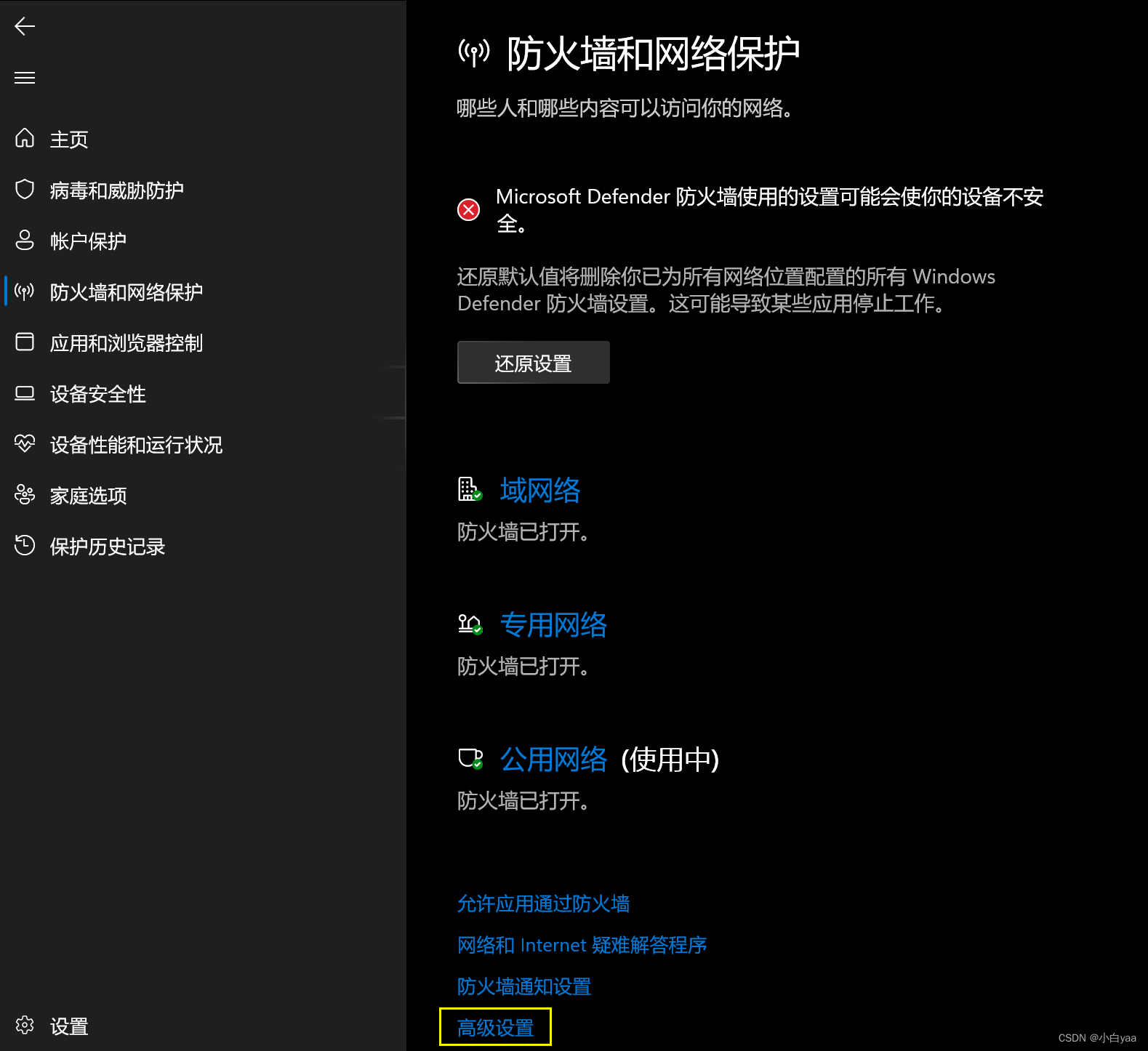Click the home icon beside 主页
1148x1051 pixels.
point(25,138)
